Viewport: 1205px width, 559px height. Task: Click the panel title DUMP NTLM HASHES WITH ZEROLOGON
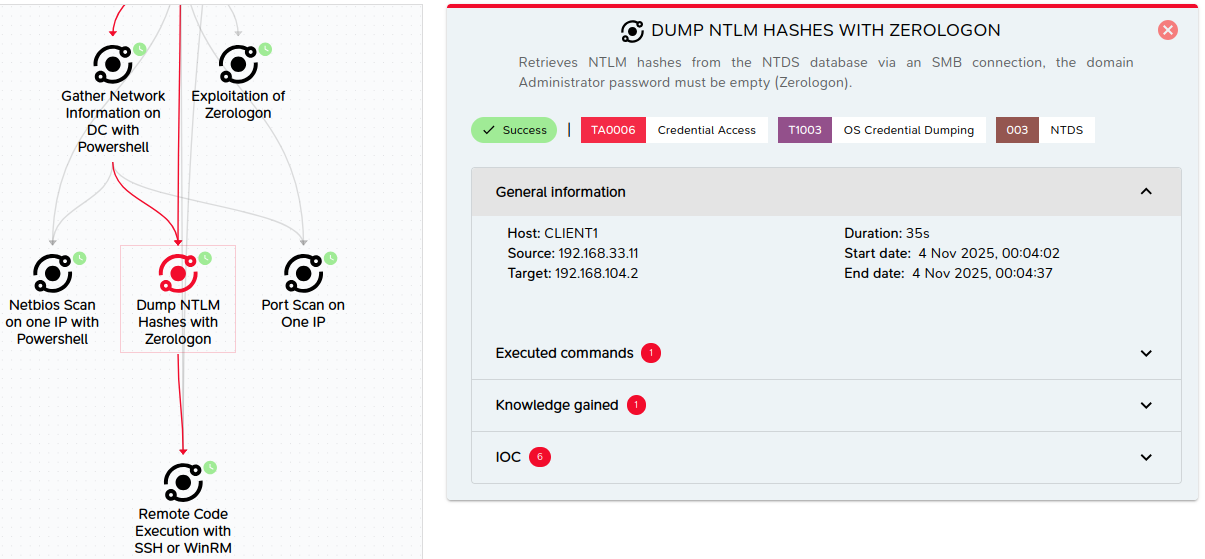click(x=826, y=31)
